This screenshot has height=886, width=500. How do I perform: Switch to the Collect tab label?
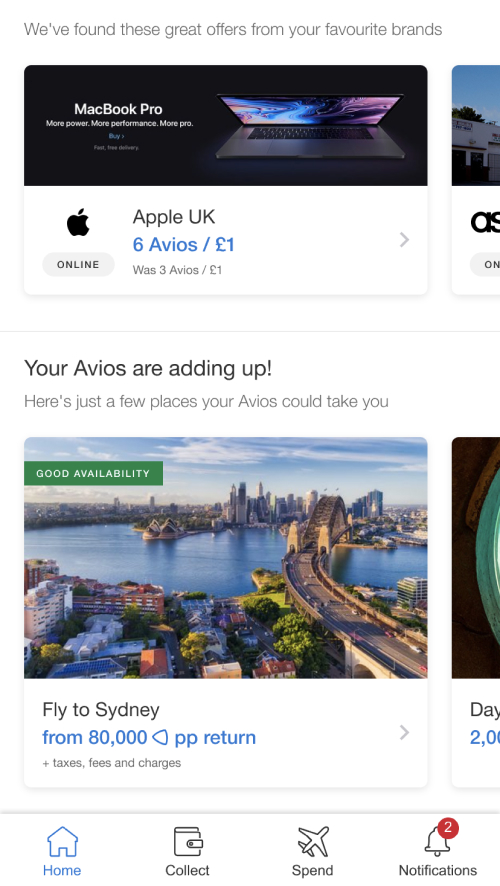188,870
